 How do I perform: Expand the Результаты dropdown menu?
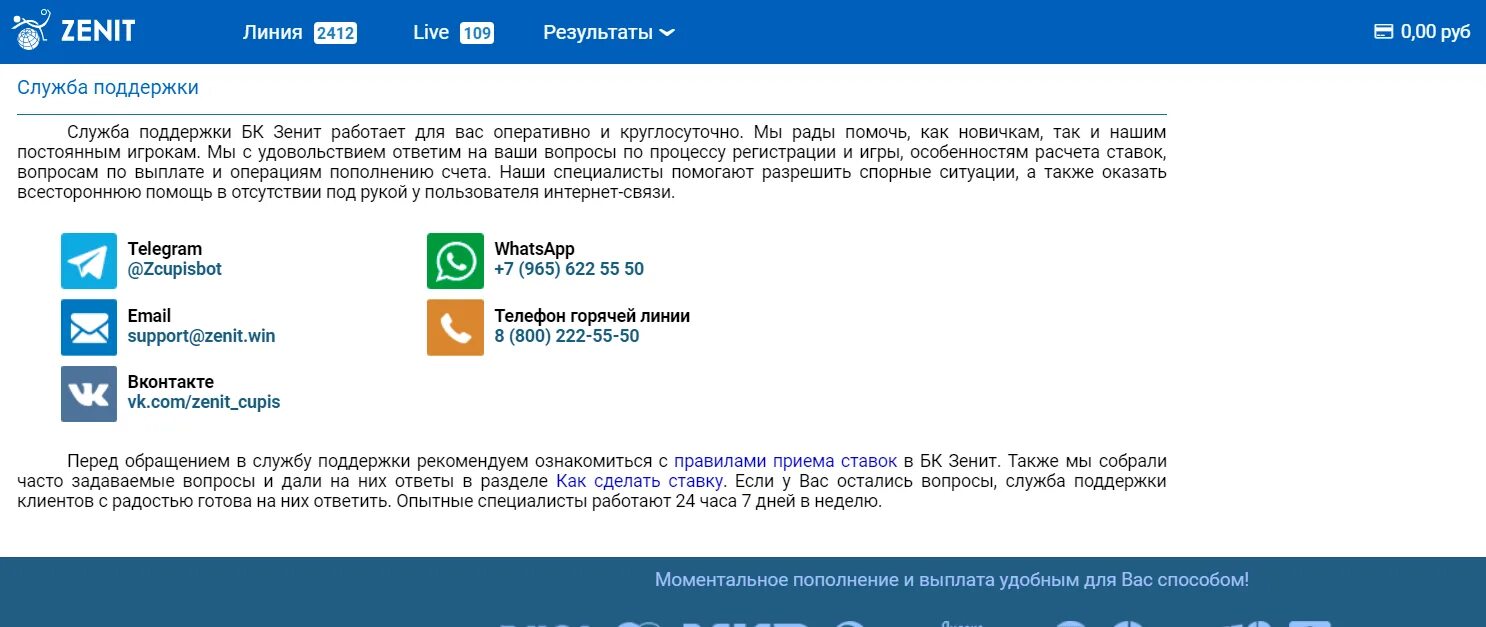[x=609, y=32]
